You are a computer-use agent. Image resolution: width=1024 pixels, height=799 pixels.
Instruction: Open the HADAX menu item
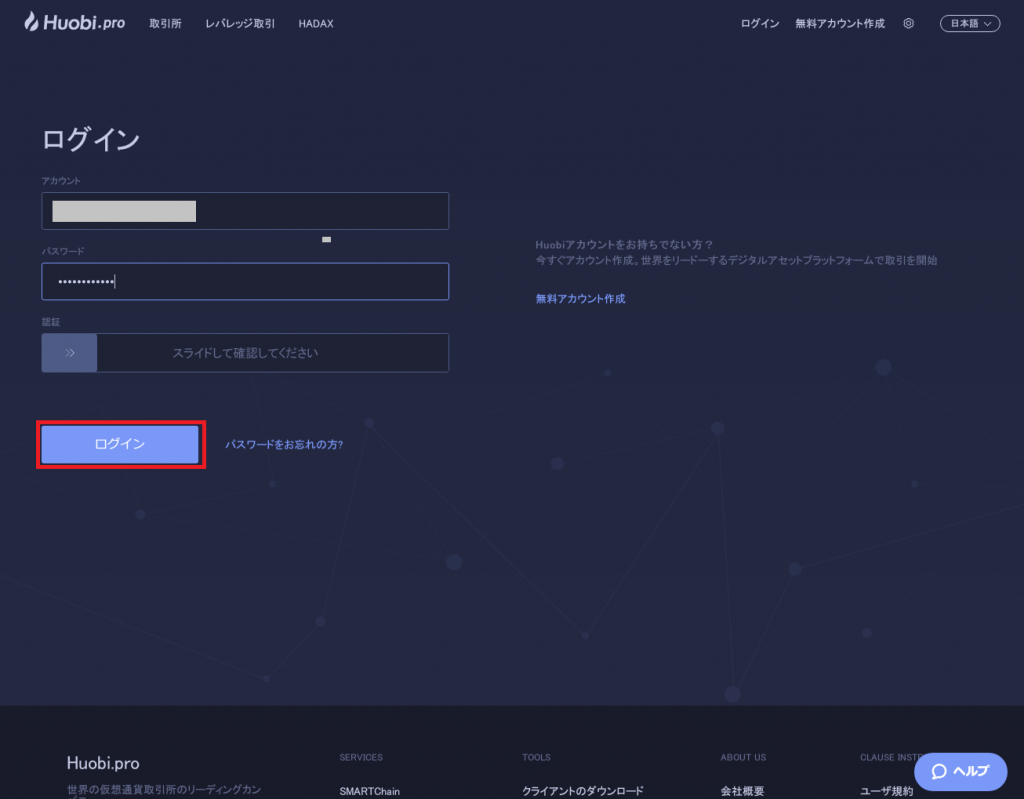(316, 24)
